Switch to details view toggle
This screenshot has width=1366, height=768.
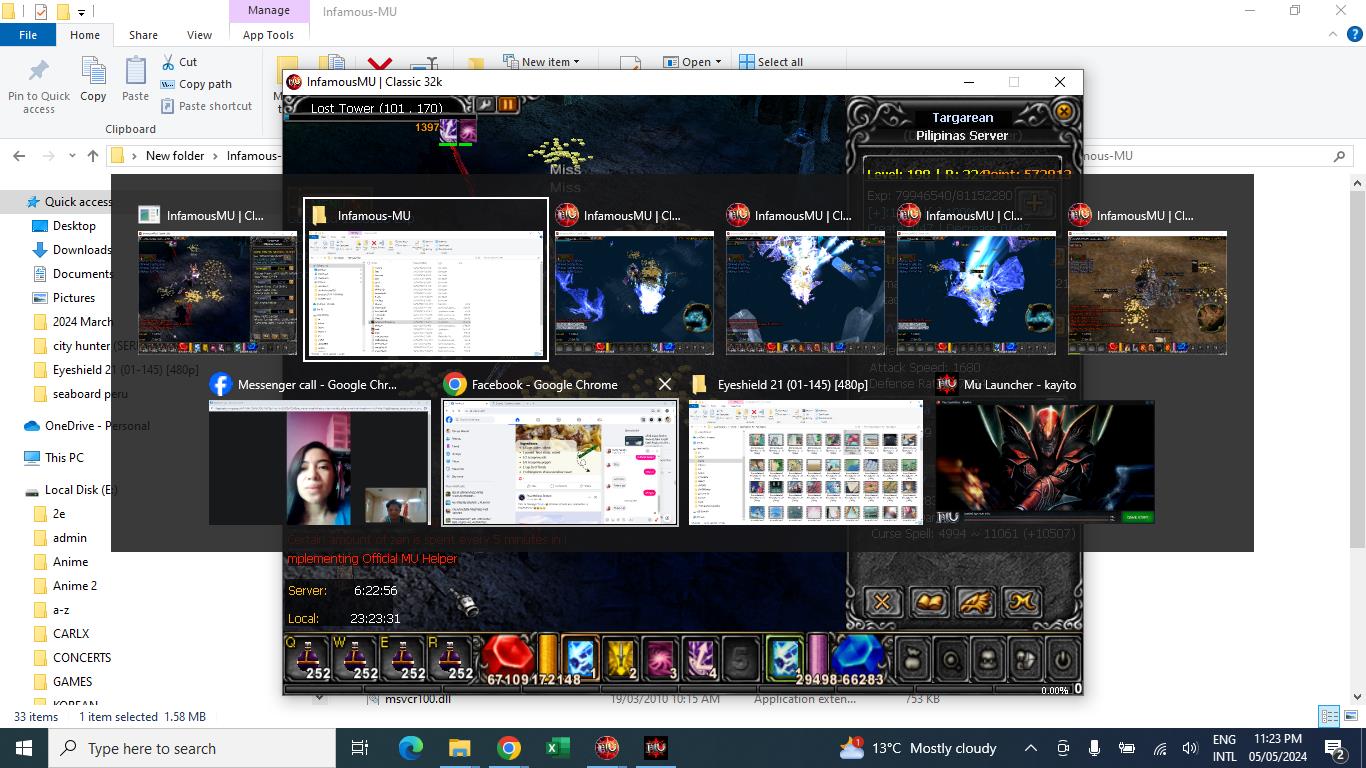click(1328, 717)
